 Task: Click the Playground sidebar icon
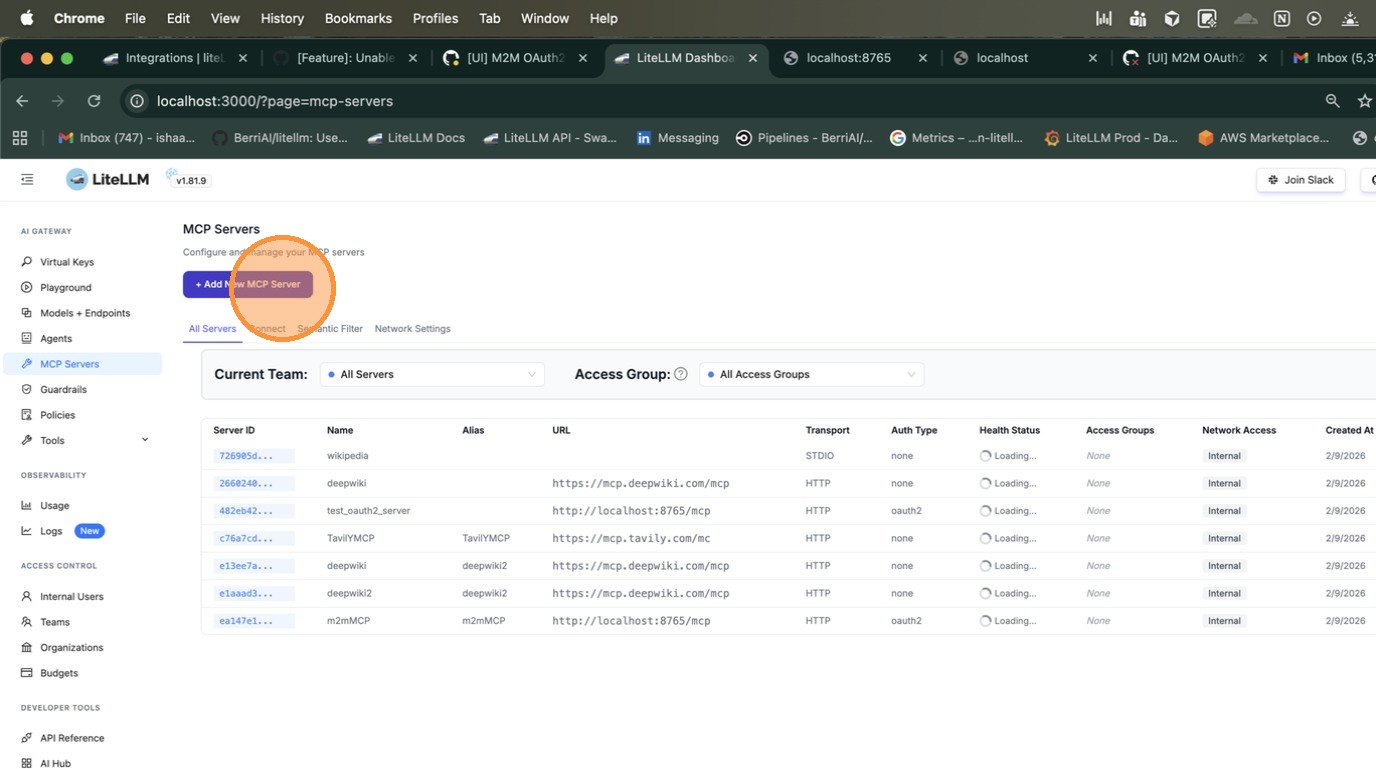click(x=27, y=288)
